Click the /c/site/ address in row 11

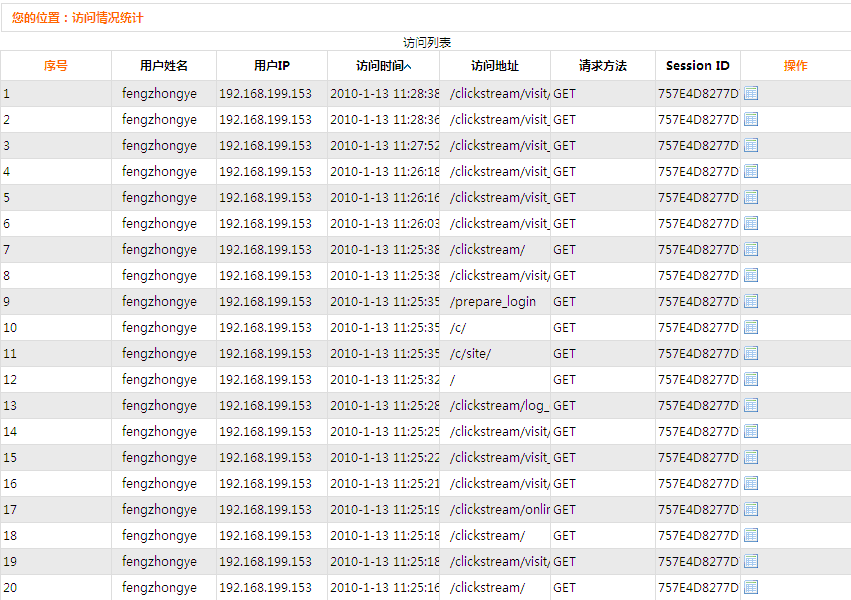point(471,353)
